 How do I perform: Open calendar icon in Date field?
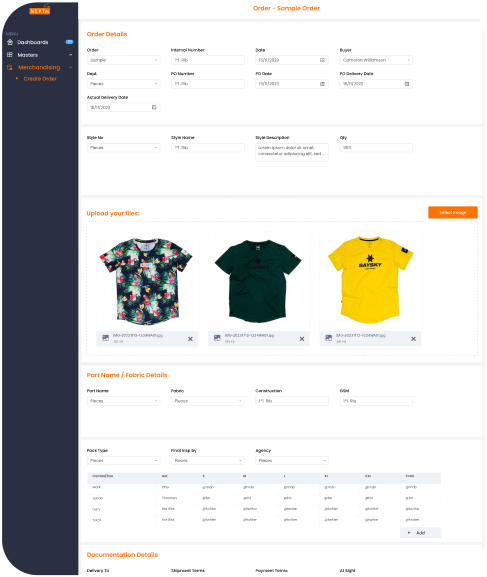322,60
